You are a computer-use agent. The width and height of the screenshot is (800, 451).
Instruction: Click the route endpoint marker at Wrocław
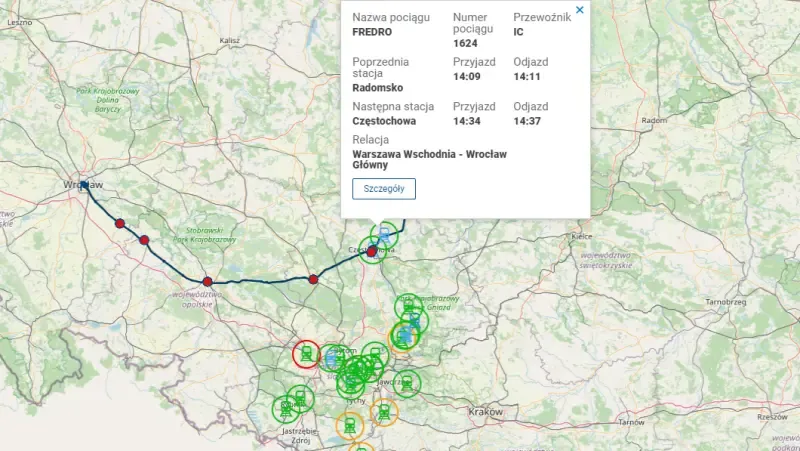click(84, 185)
